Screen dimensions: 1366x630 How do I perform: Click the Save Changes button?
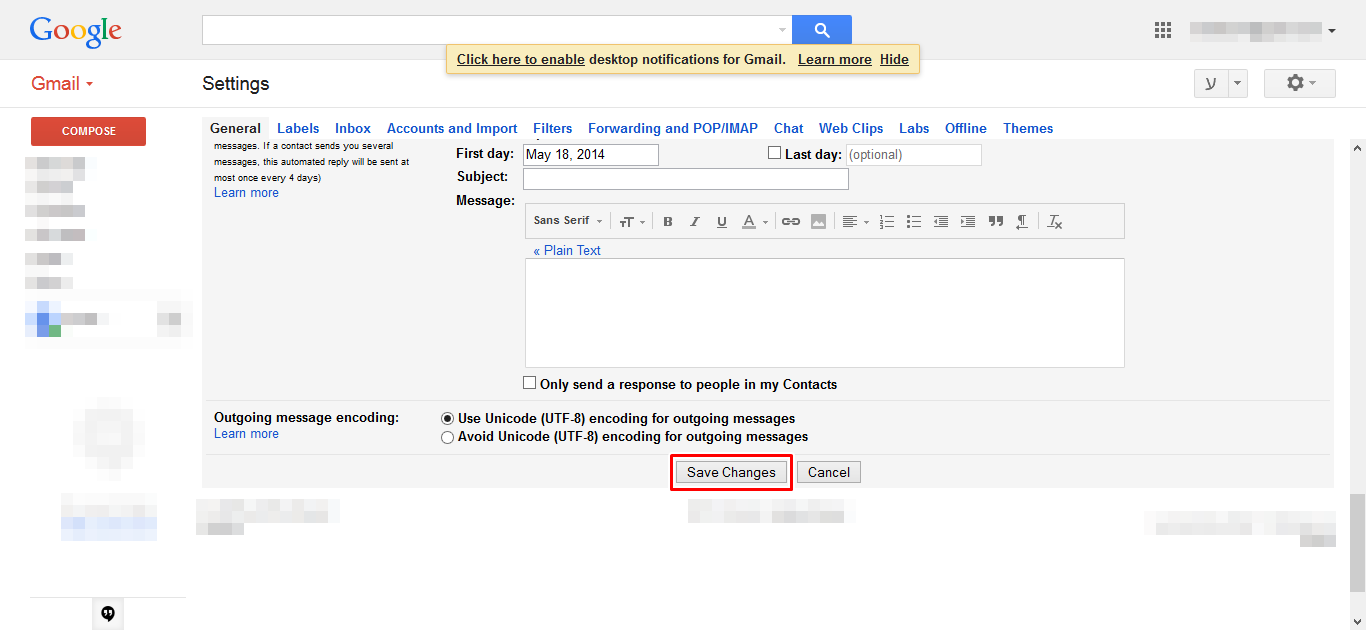point(731,472)
